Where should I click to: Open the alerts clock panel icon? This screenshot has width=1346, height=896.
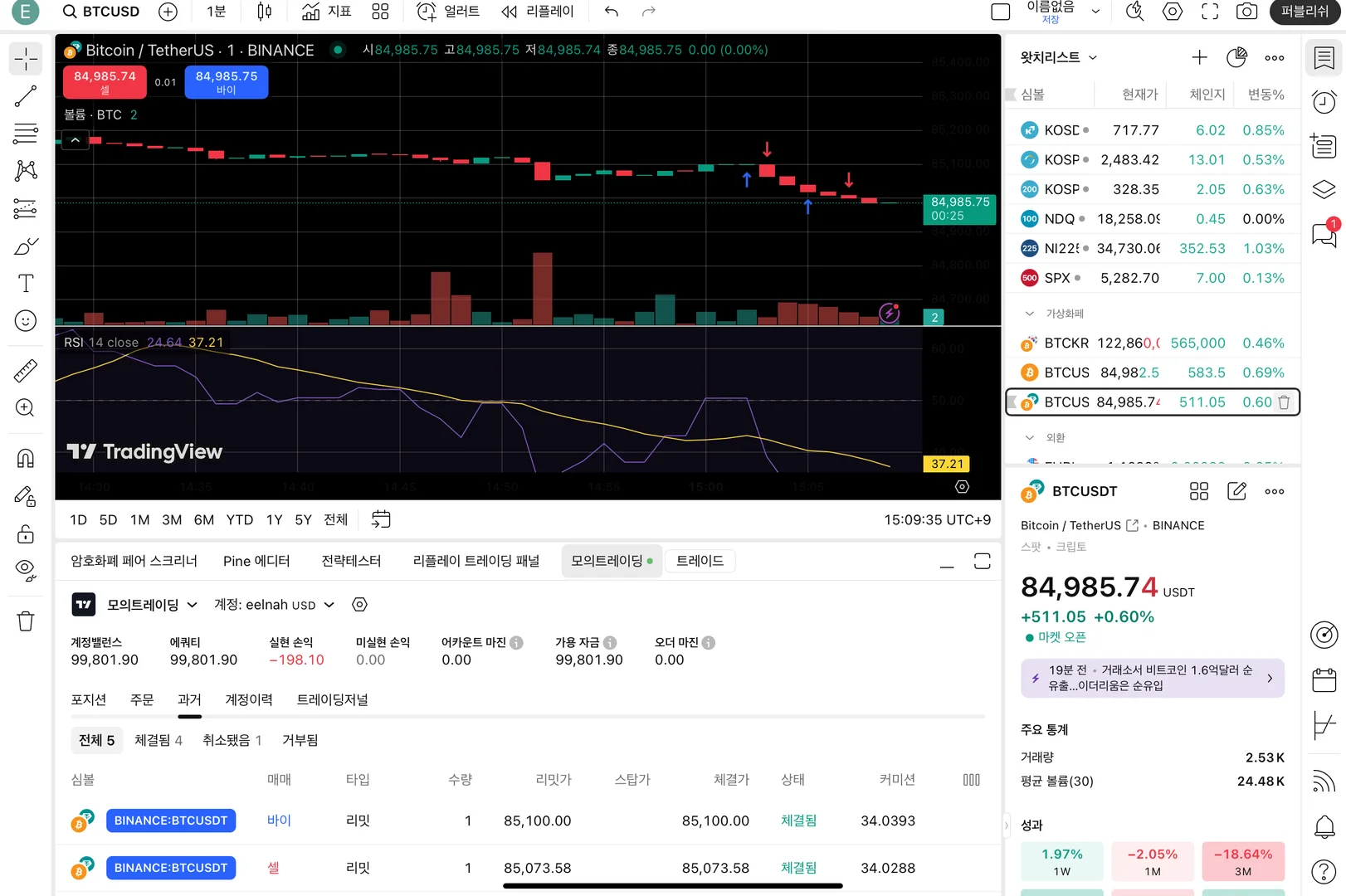click(1324, 102)
